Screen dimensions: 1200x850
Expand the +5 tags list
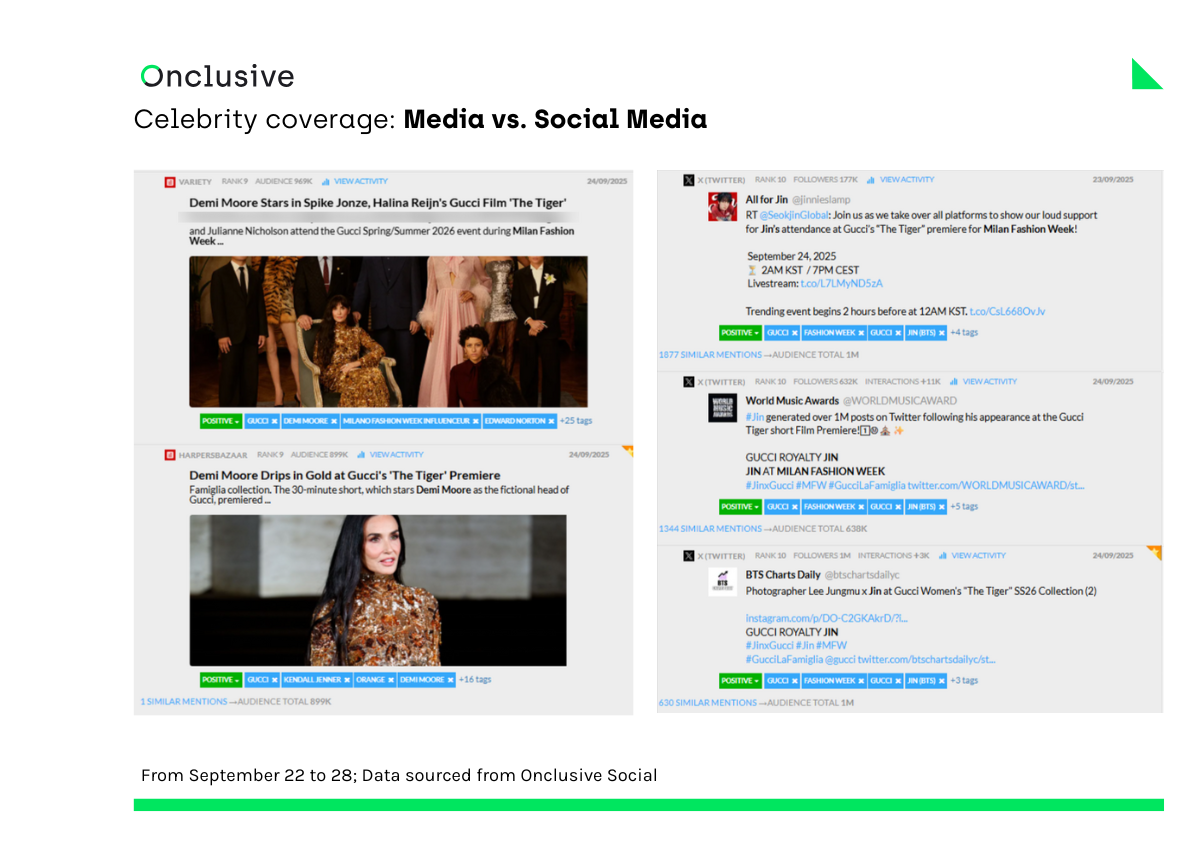coord(964,507)
